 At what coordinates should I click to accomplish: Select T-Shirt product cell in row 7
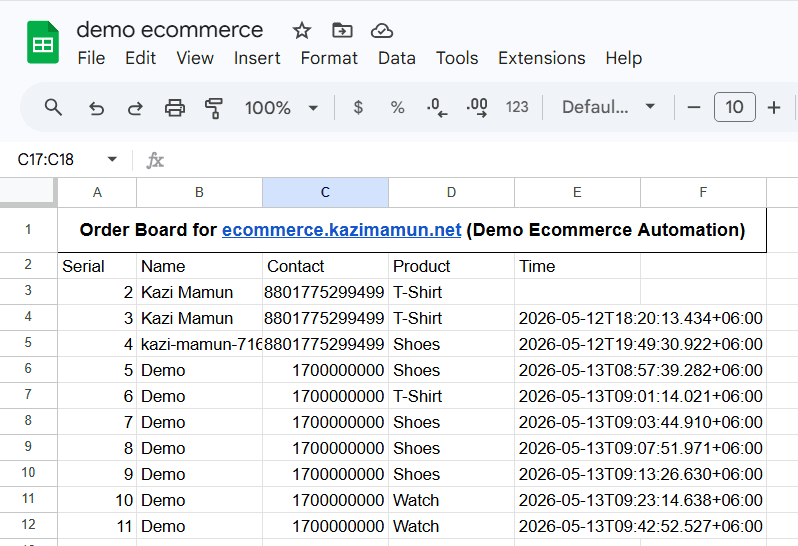click(x=451, y=396)
